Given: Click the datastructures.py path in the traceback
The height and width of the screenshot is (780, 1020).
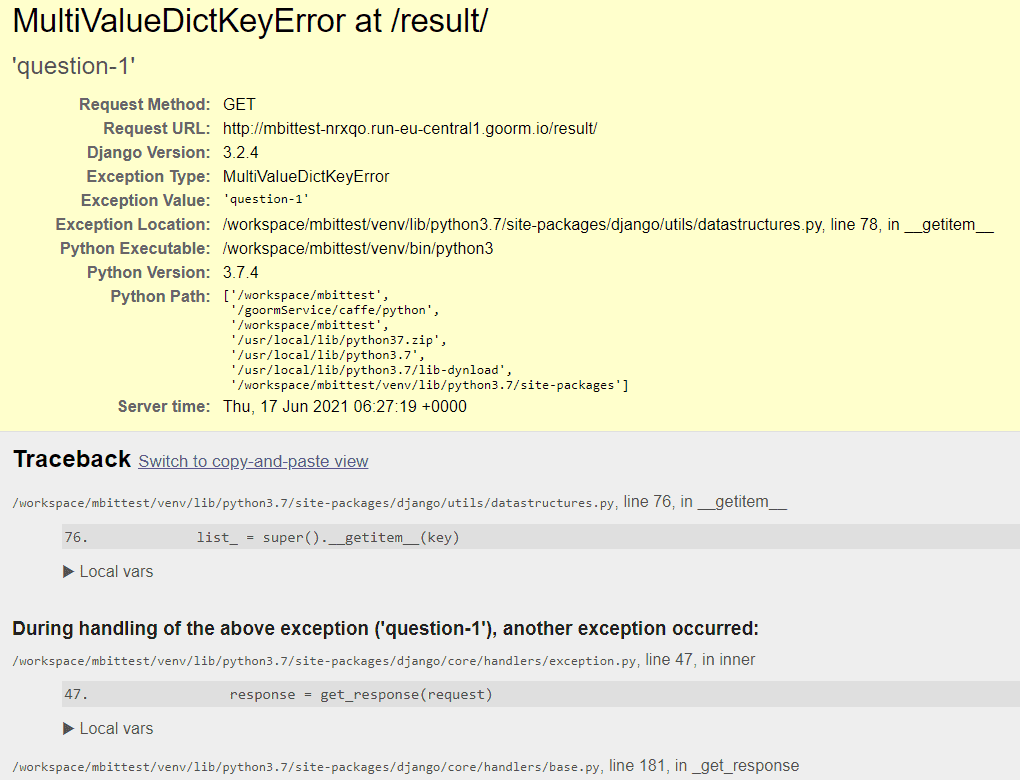Looking at the screenshot, I should [315, 502].
